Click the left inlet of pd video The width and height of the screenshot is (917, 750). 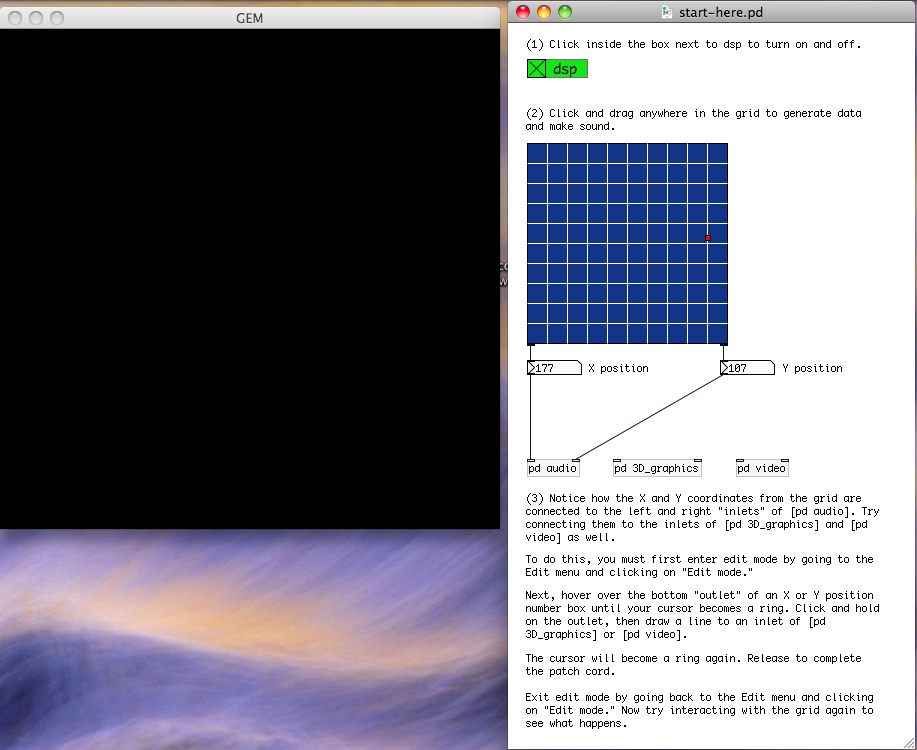(740, 461)
